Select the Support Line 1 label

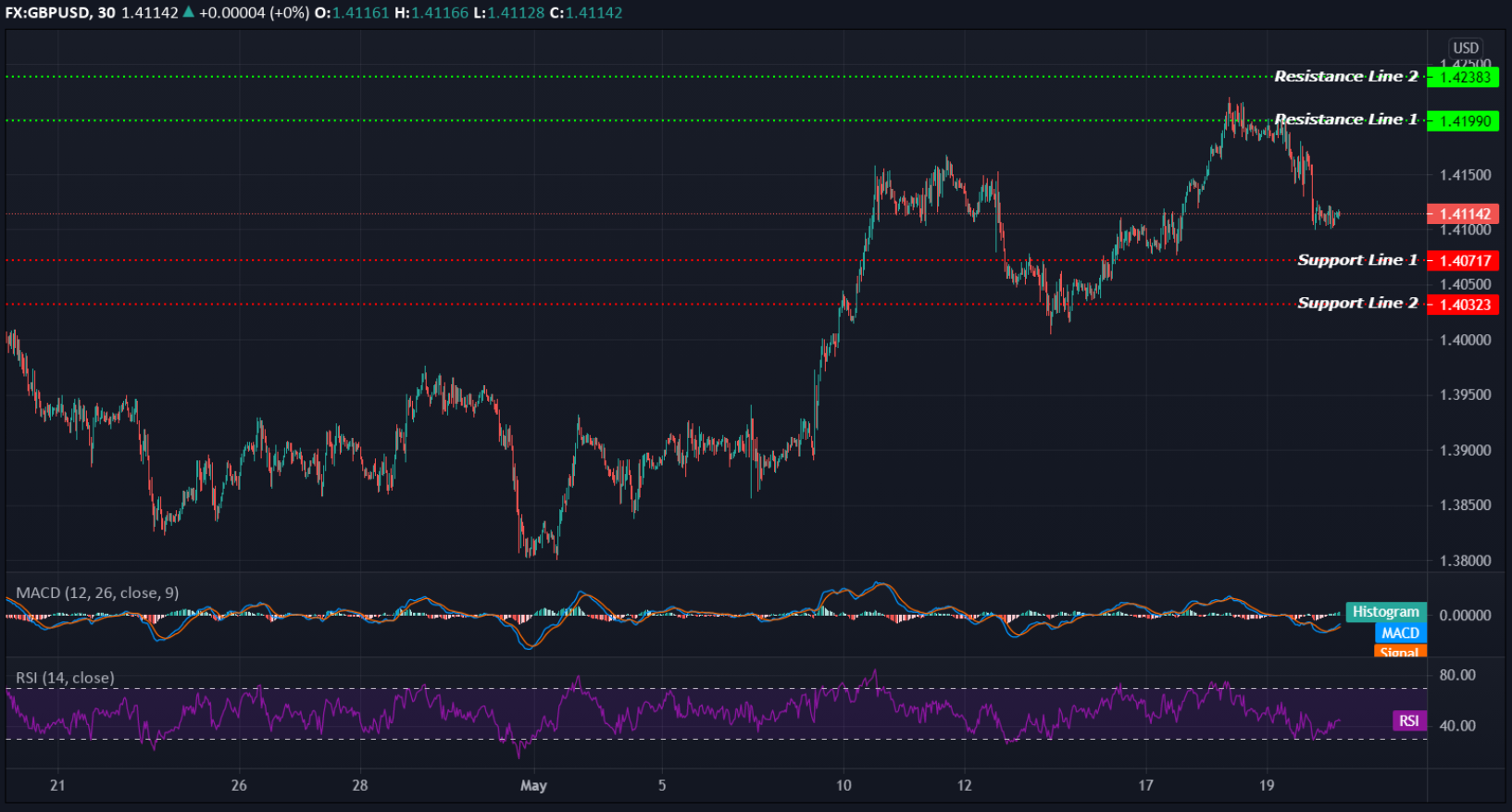tap(1357, 260)
